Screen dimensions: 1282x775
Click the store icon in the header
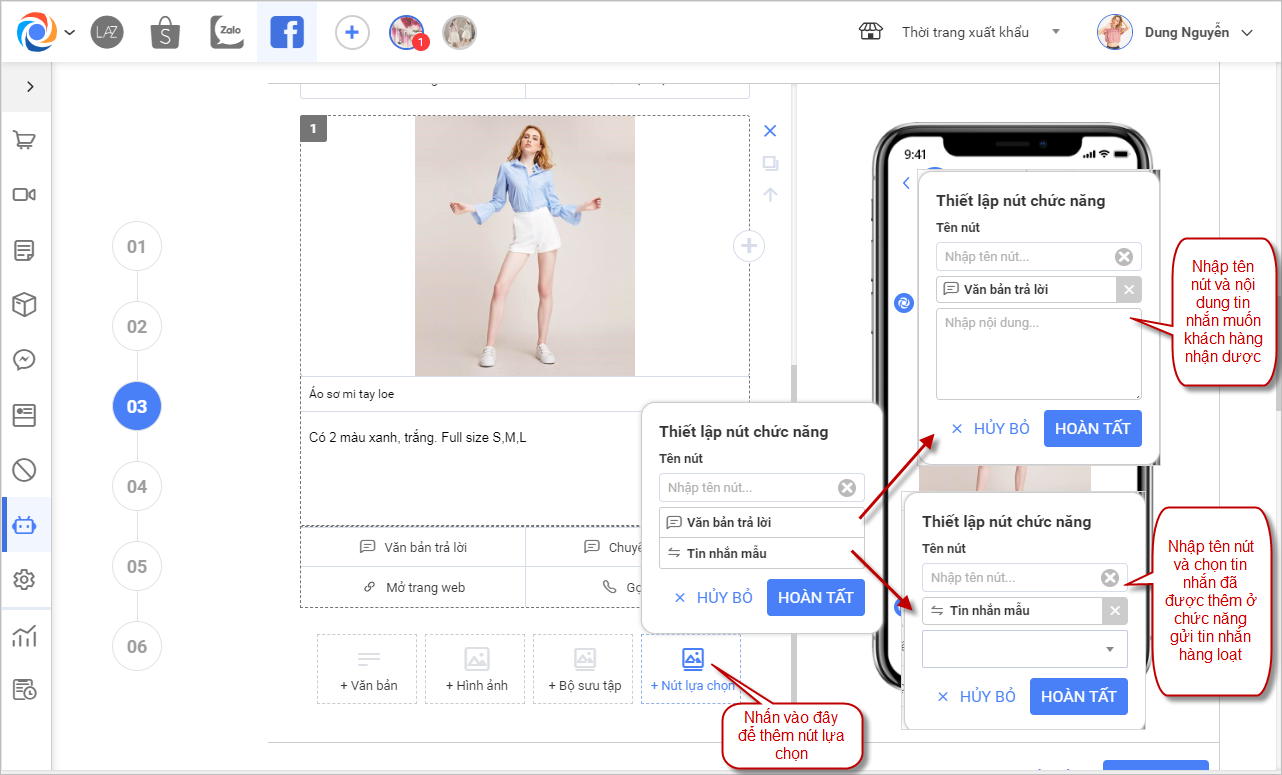[871, 32]
